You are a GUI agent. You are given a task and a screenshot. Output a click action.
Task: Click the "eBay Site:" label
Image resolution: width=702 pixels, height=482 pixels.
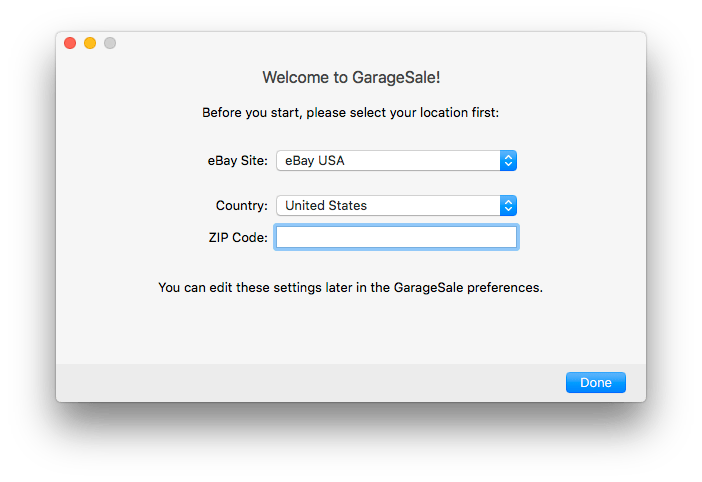coord(237,160)
